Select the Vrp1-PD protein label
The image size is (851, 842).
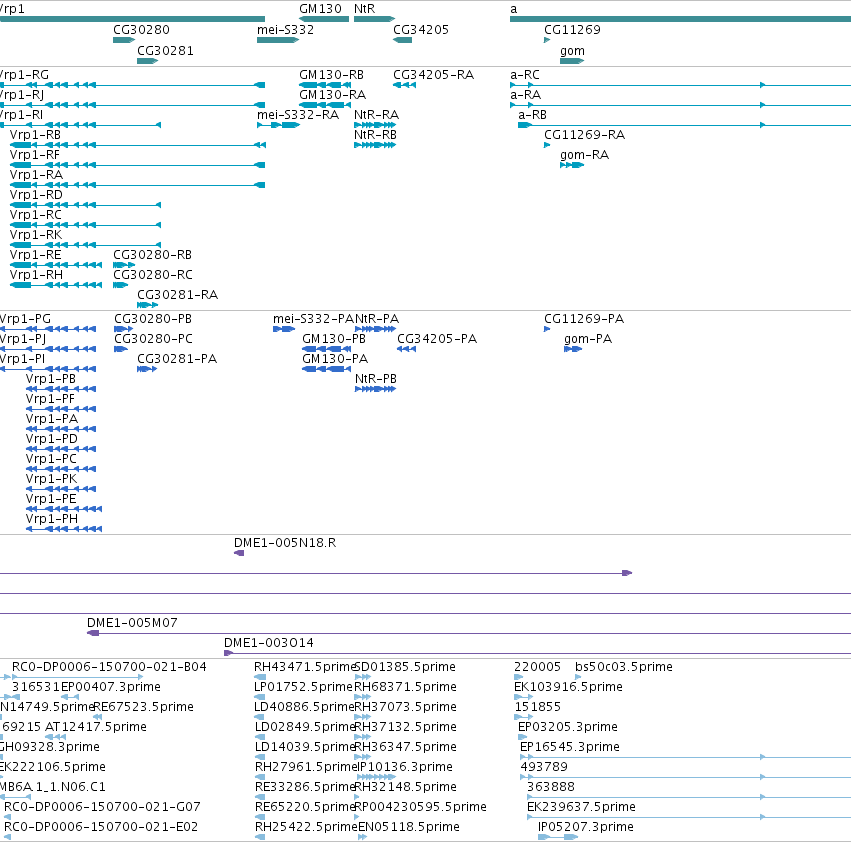pos(52,439)
